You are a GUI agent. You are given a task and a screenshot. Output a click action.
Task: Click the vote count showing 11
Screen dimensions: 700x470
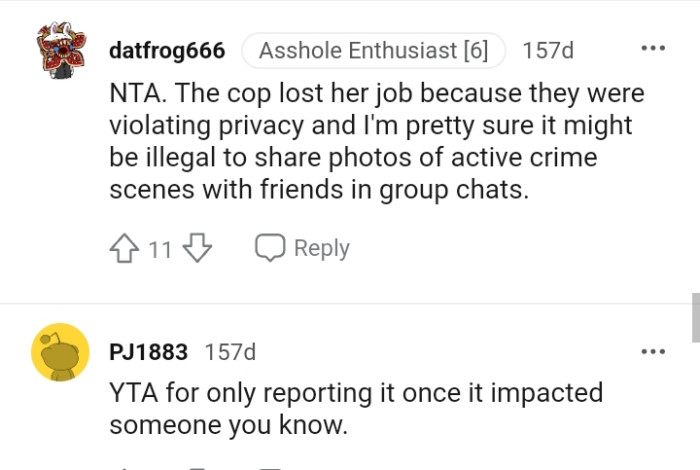point(161,248)
